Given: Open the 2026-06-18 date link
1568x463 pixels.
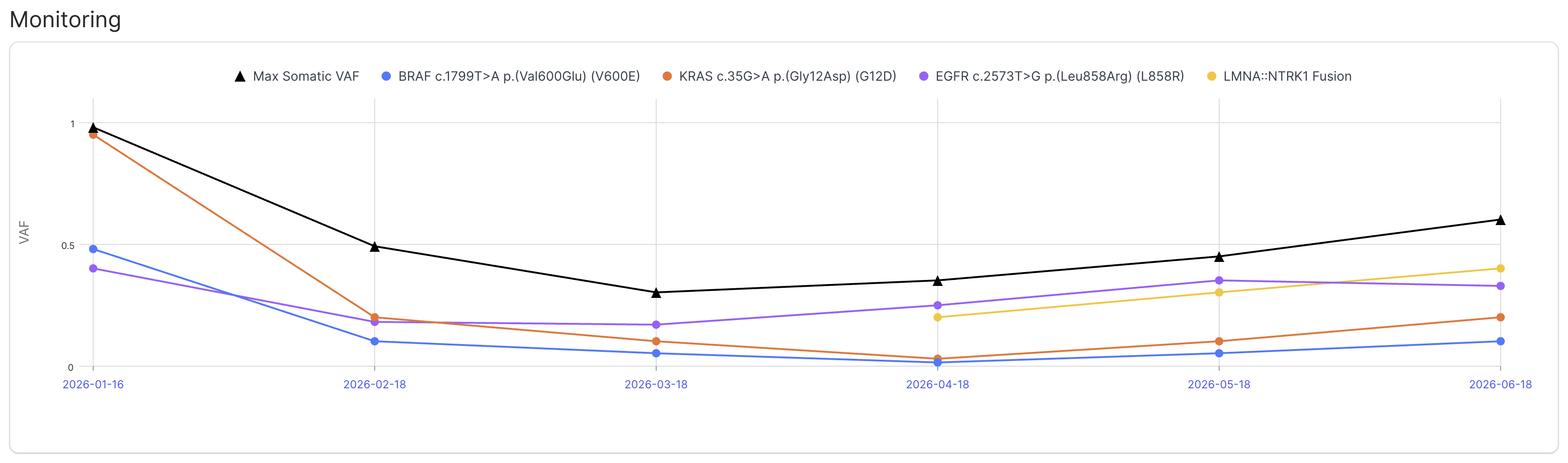Looking at the screenshot, I should point(1501,385).
